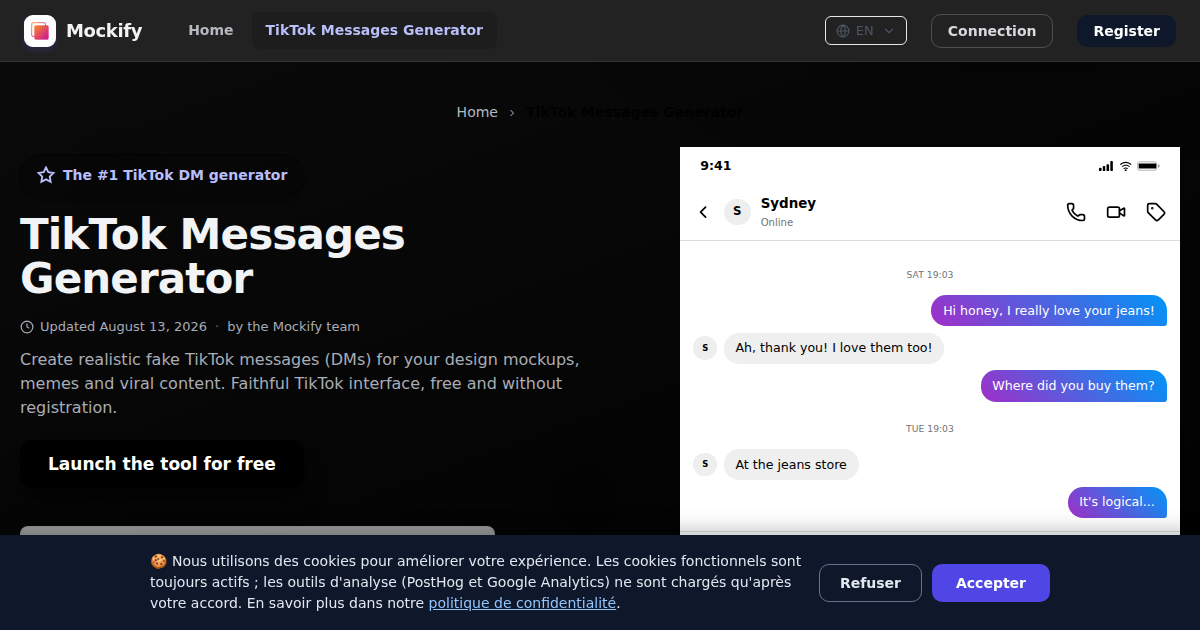The height and width of the screenshot is (630, 1200).
Task: Go to Home in the breadcrumb
Action: 477,112
